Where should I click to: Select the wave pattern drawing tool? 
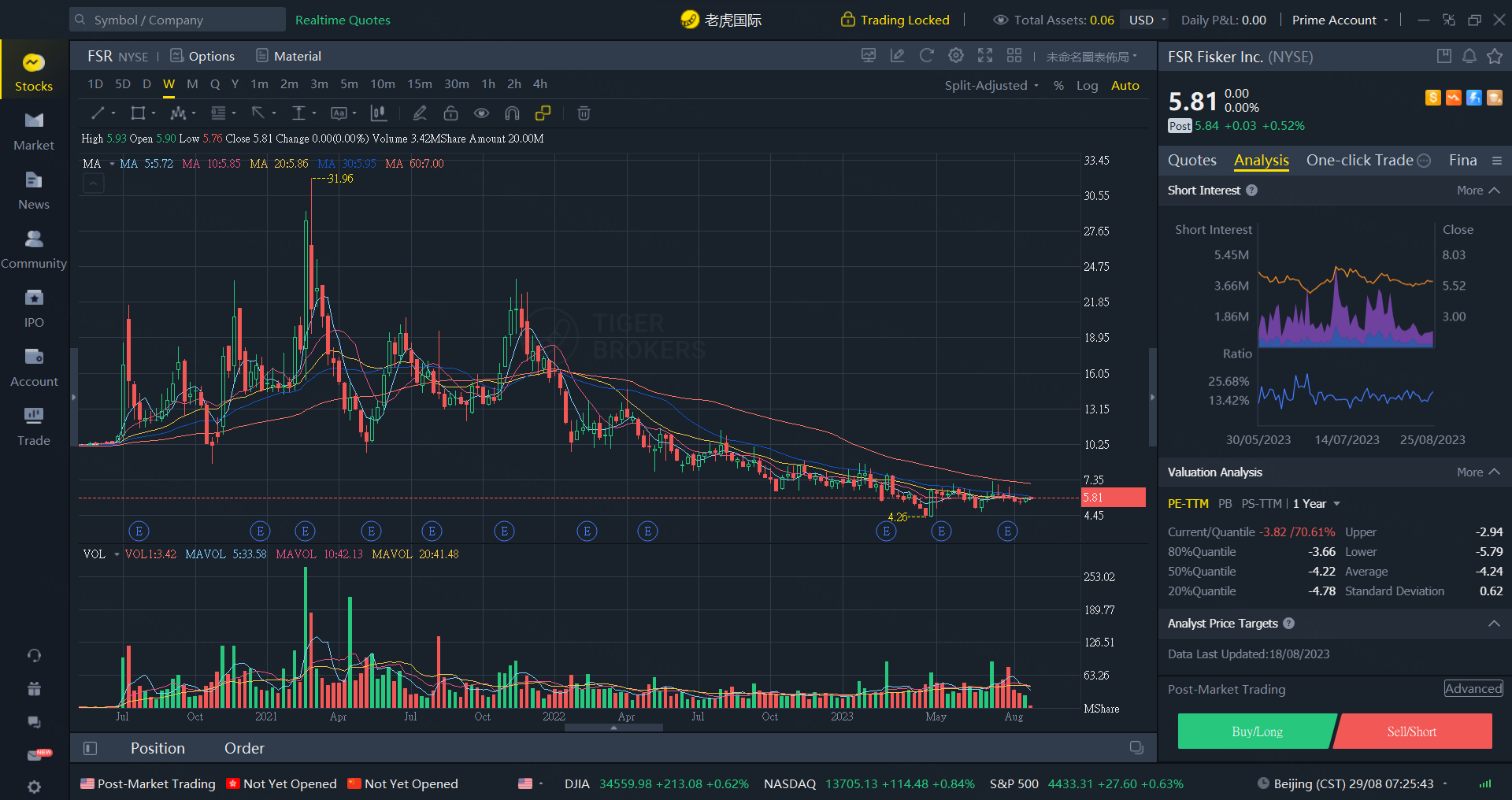pyautogui.click(x=178, y=113)
